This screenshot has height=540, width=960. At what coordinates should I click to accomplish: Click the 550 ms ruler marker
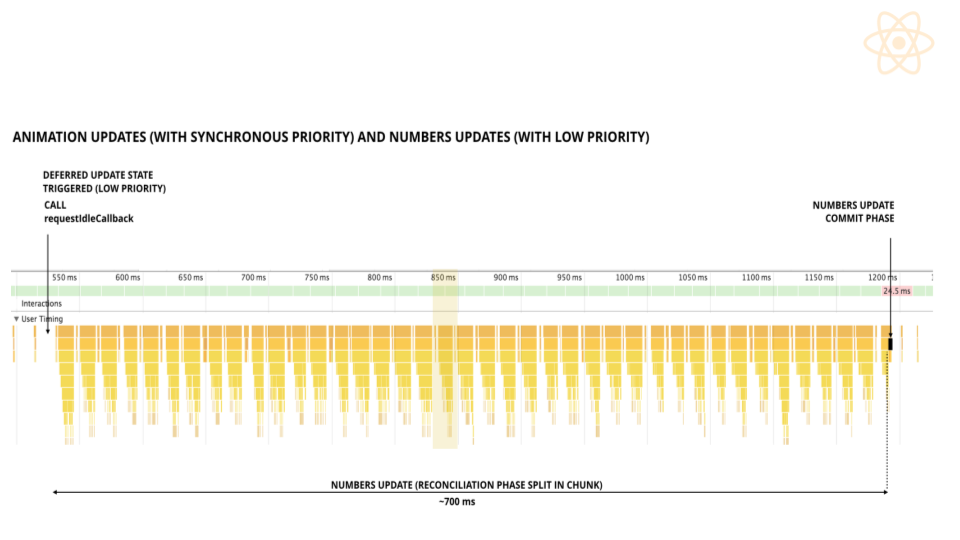(x=64, y=277)
